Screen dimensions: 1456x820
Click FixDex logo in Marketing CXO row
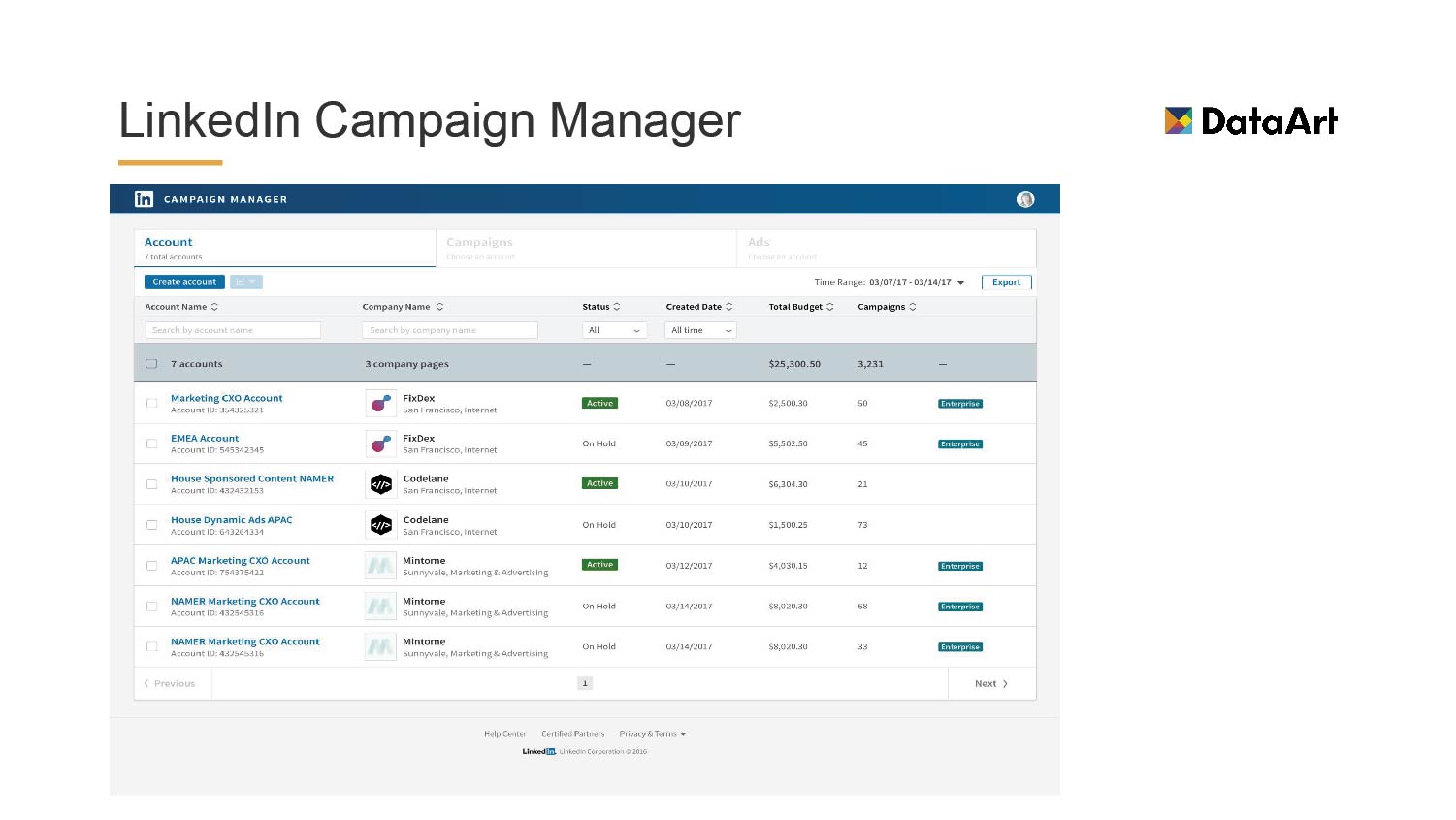pyautogui.click(x=380, y=403)
